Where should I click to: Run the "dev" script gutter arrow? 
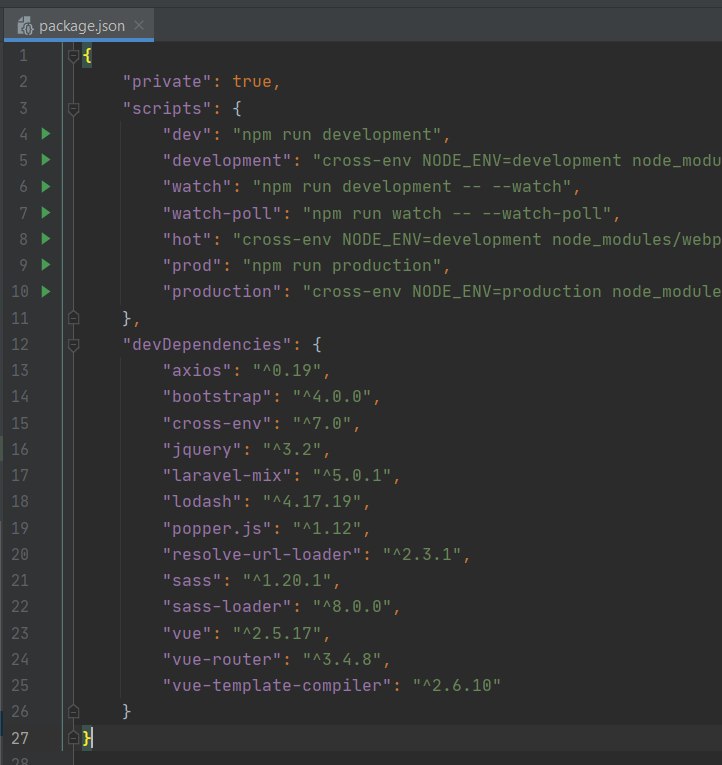46,134
